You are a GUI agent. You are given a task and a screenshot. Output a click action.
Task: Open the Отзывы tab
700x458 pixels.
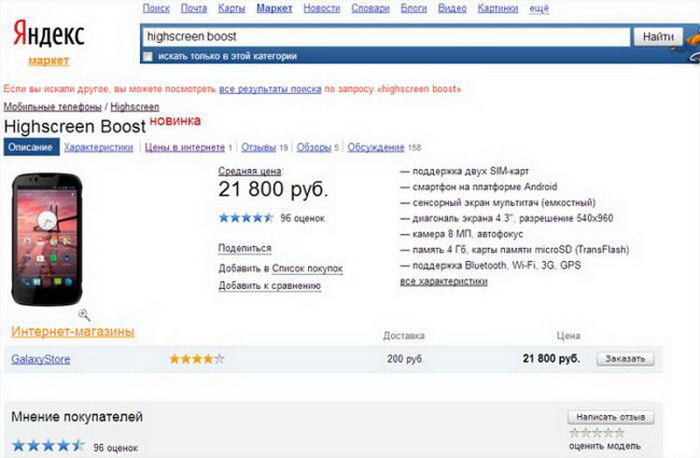pyautogui.click(x=258, y=147)
